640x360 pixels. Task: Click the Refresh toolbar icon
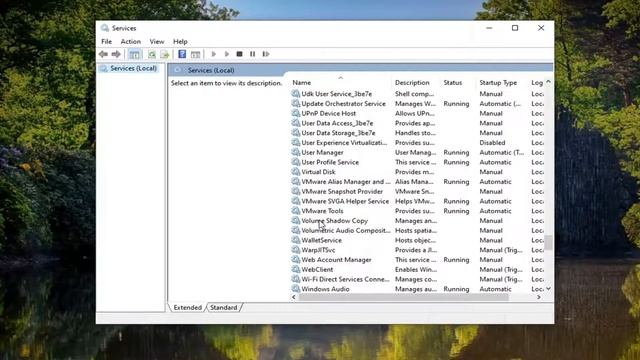tap(152, 54)
